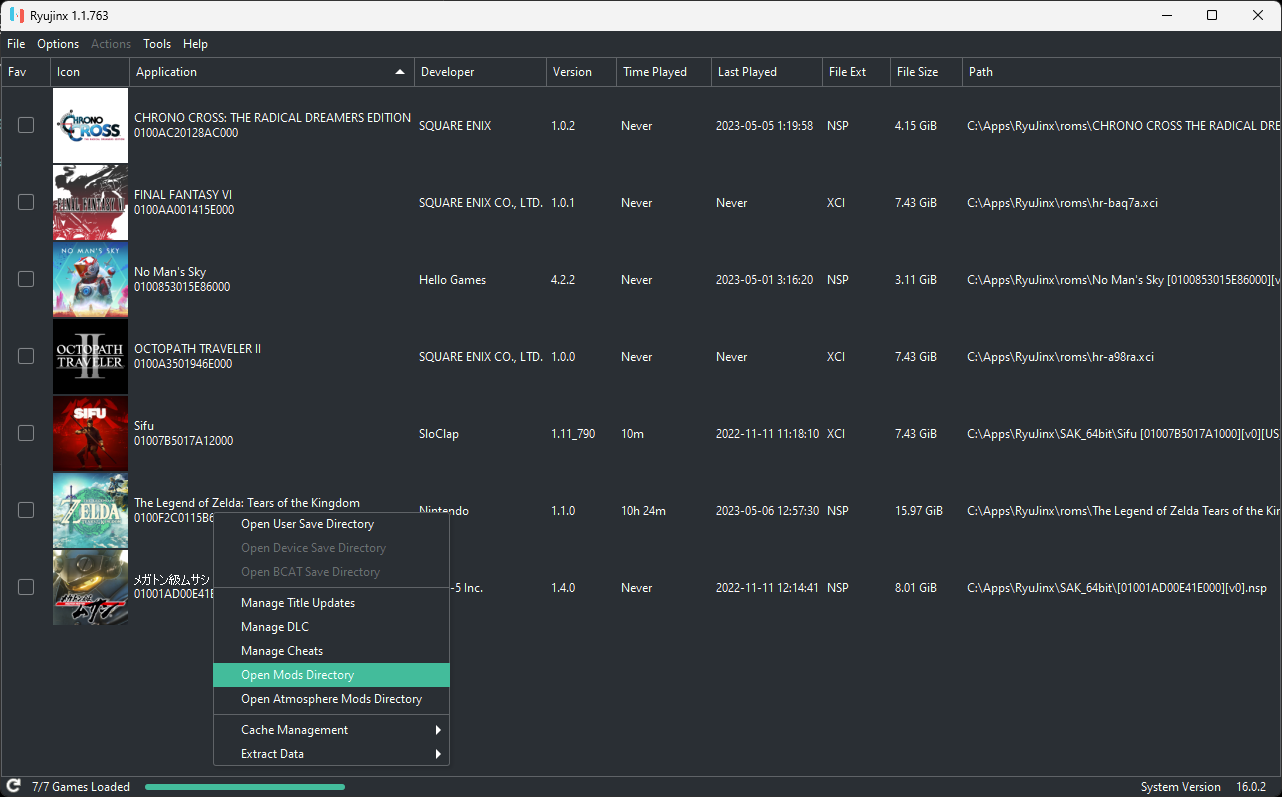Click the '10h 24m' time played cell
The width and height of the screenshot is (1282, 797).
point(643,511)
